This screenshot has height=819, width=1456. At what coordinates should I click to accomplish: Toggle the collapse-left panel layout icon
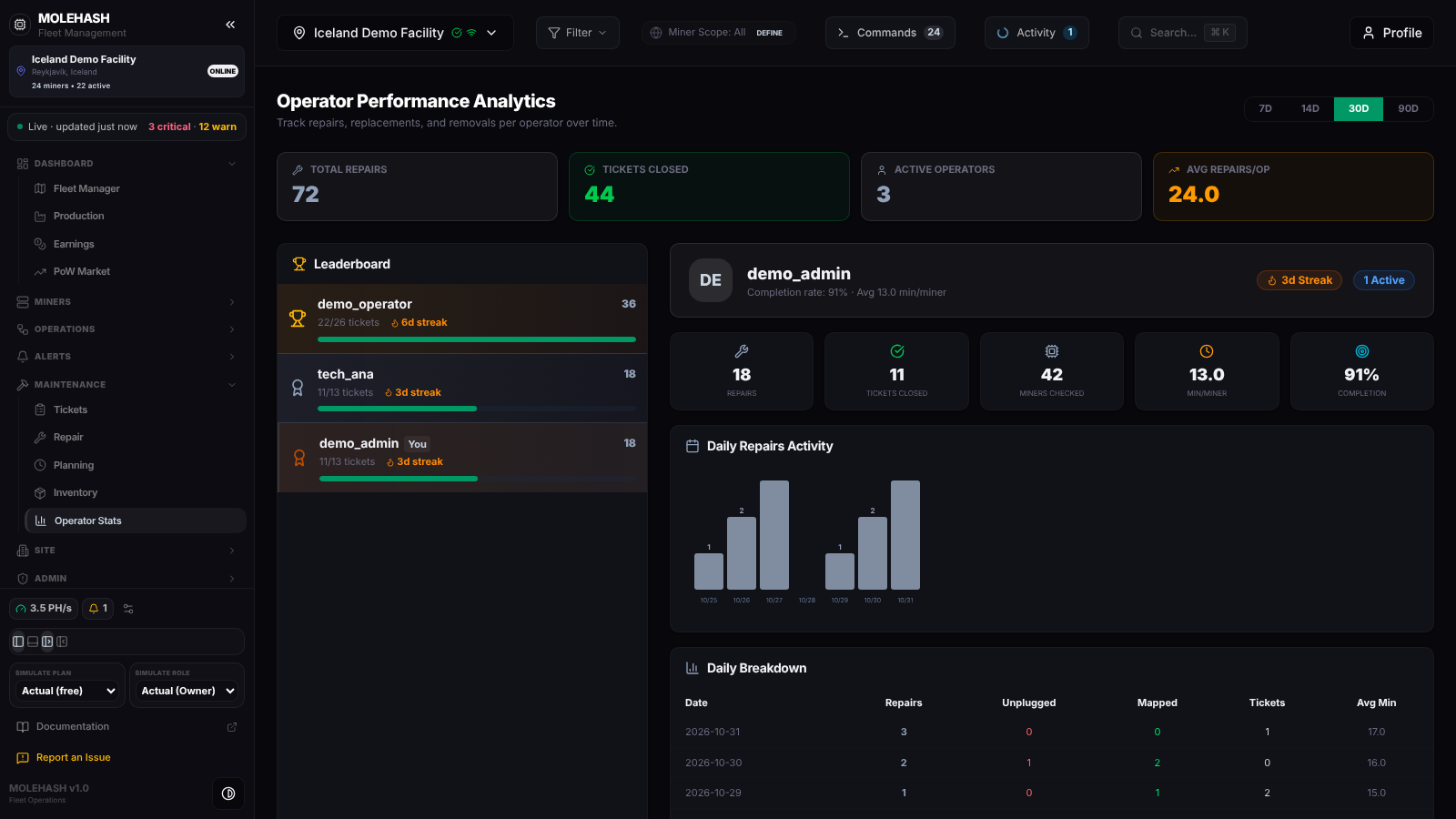pyautogui.click(x=62, y=642)
